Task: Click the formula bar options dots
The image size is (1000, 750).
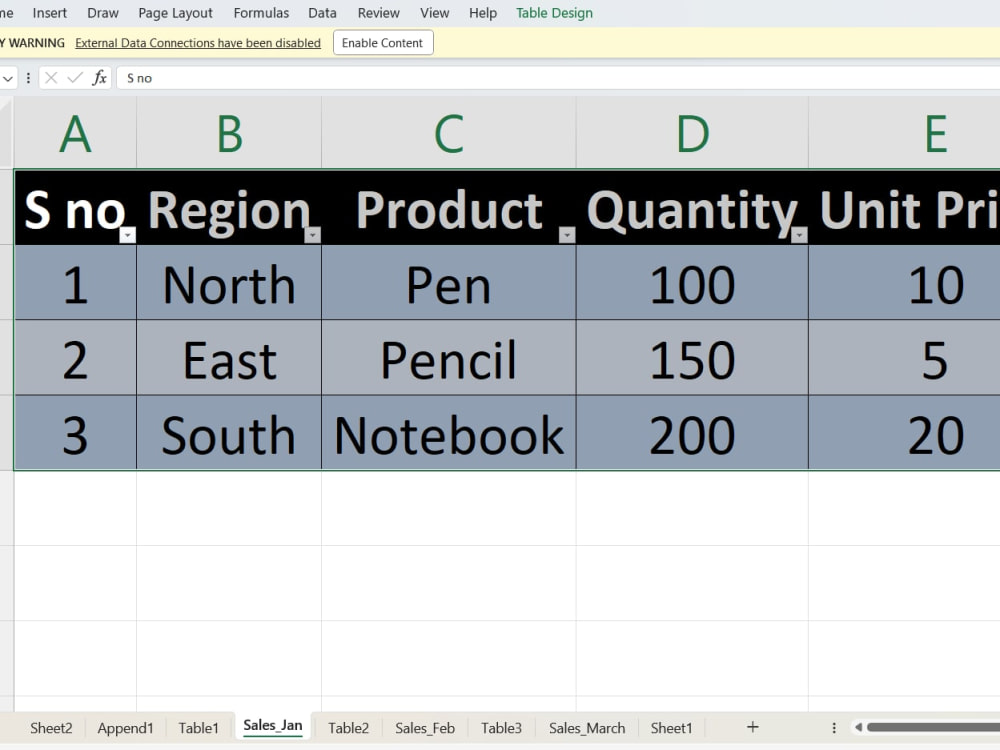Action: 28,78
